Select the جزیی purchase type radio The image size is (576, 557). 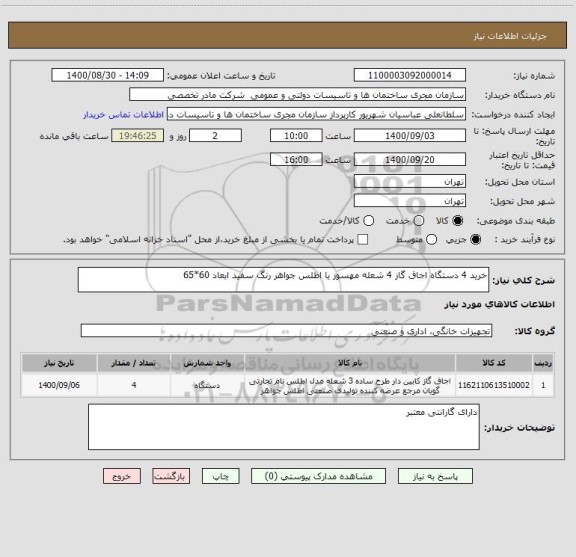pos(475,240)
